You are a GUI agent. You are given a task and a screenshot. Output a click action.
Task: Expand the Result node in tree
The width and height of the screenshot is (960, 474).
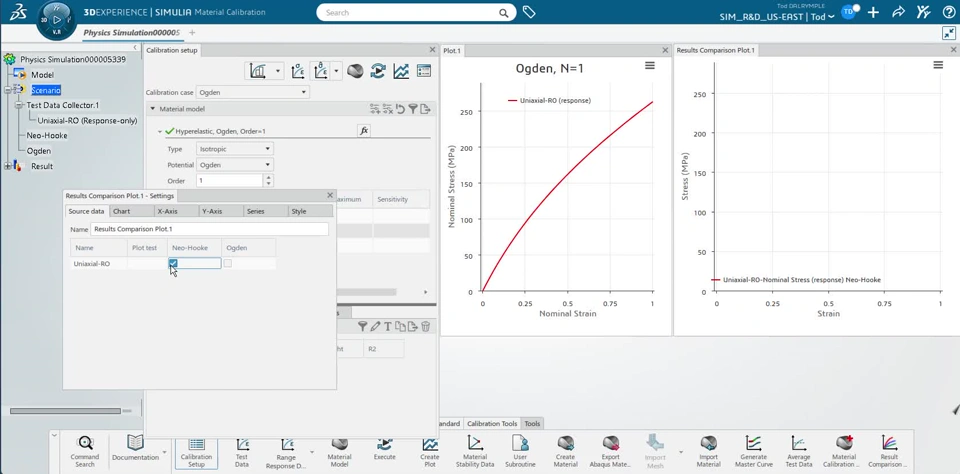point(8,166)
